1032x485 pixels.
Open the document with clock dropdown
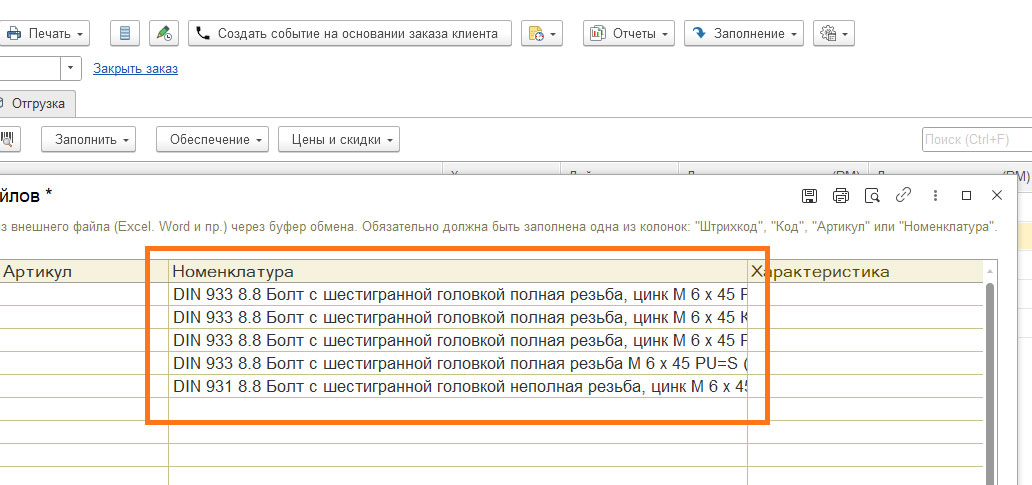[542, 33]
